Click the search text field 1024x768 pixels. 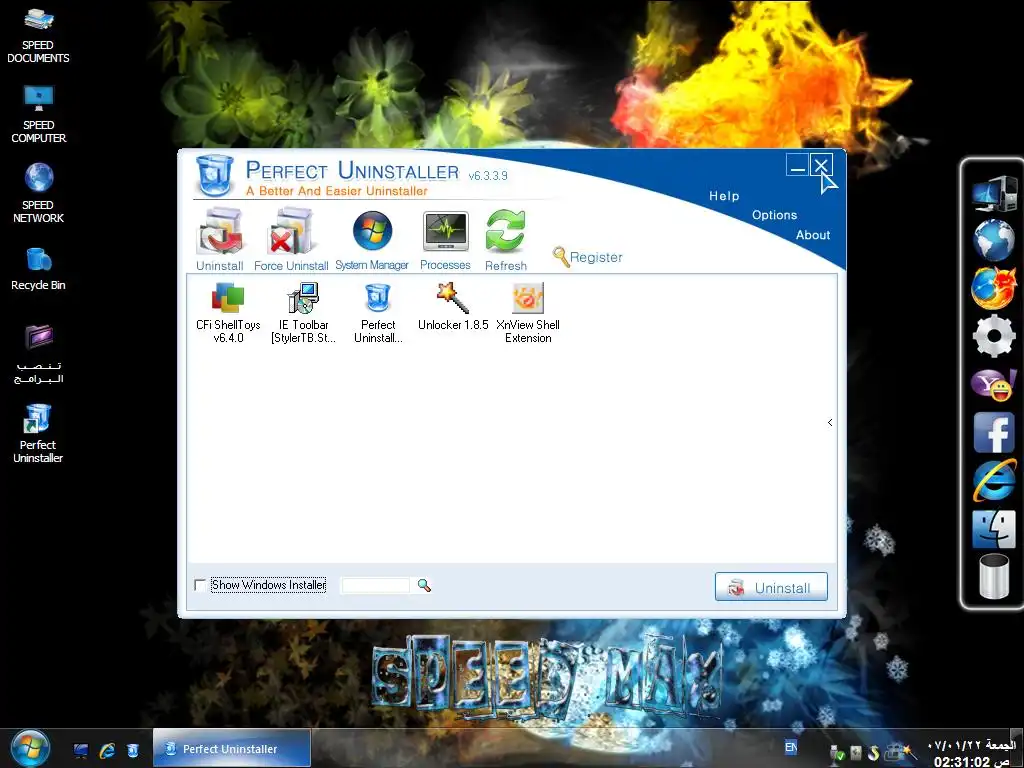(x=376, y=585)
